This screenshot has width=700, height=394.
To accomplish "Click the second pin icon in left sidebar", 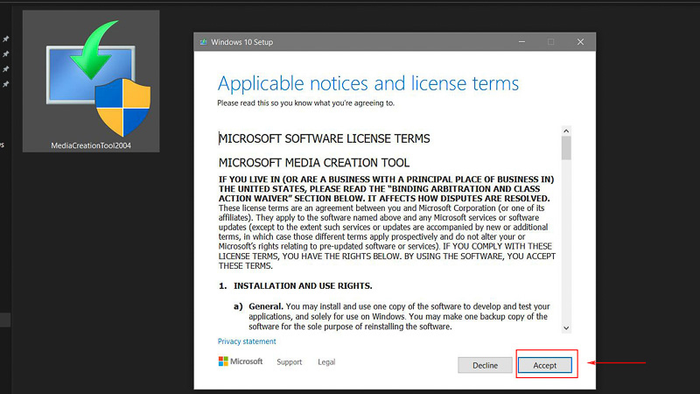I will [x=6, y=54].
